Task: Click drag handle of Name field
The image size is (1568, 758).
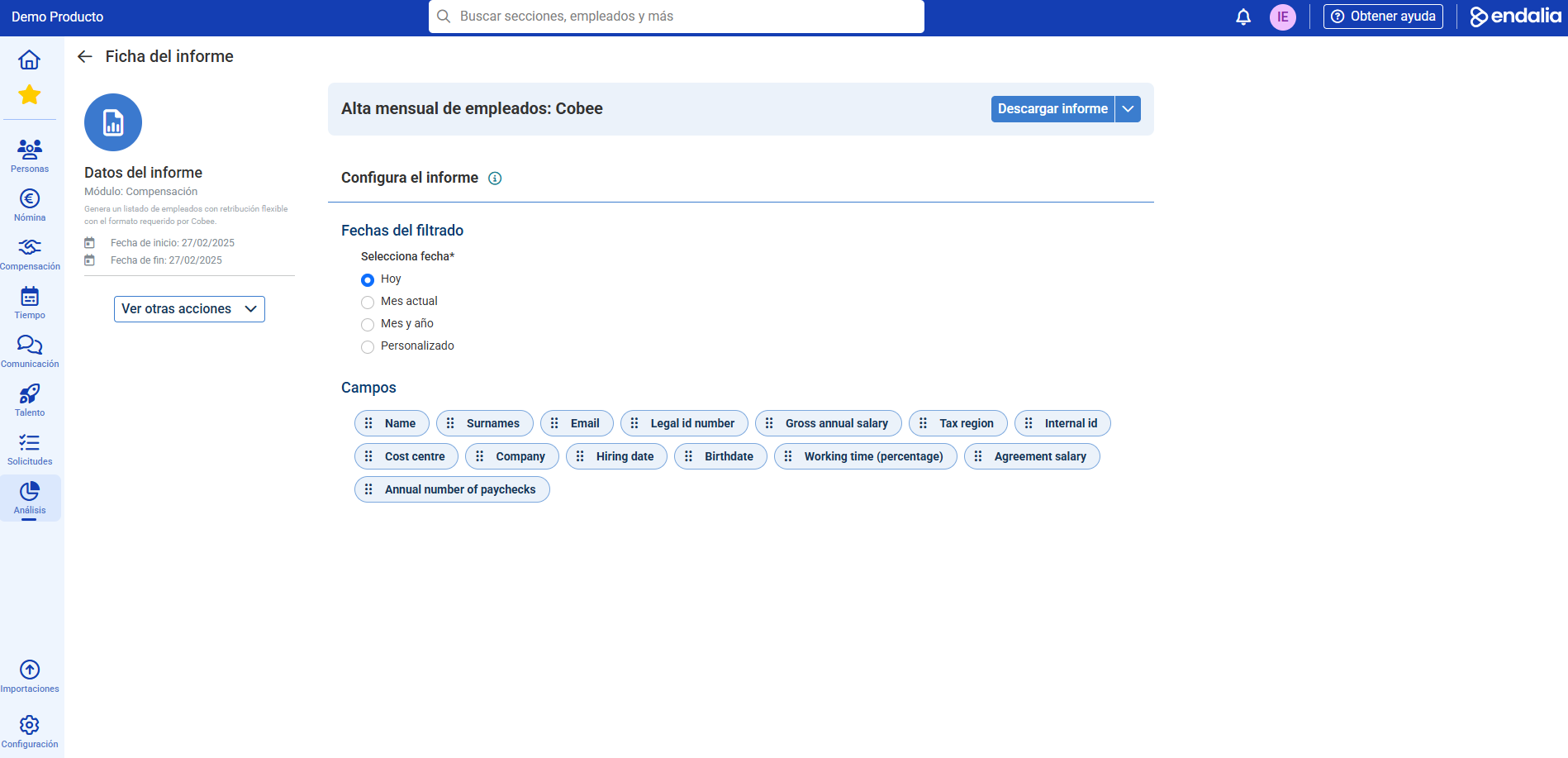Action: point(368,423)
